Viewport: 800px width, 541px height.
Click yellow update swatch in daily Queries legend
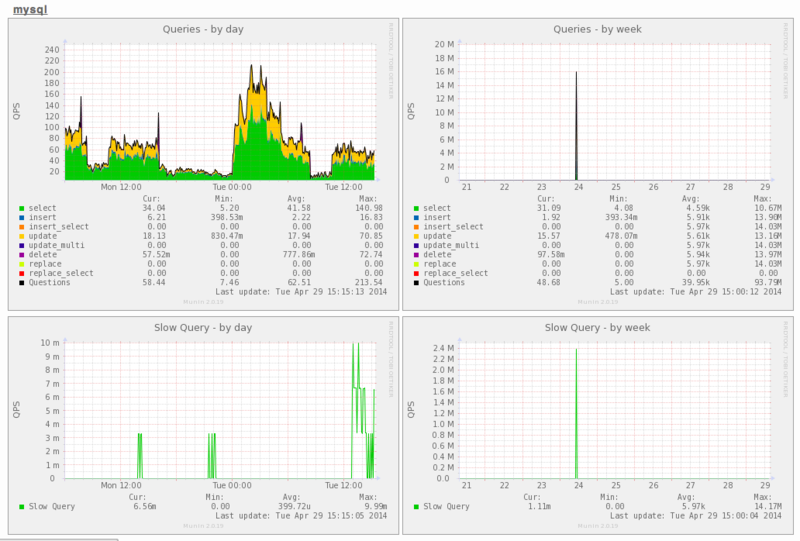point(21,236)
